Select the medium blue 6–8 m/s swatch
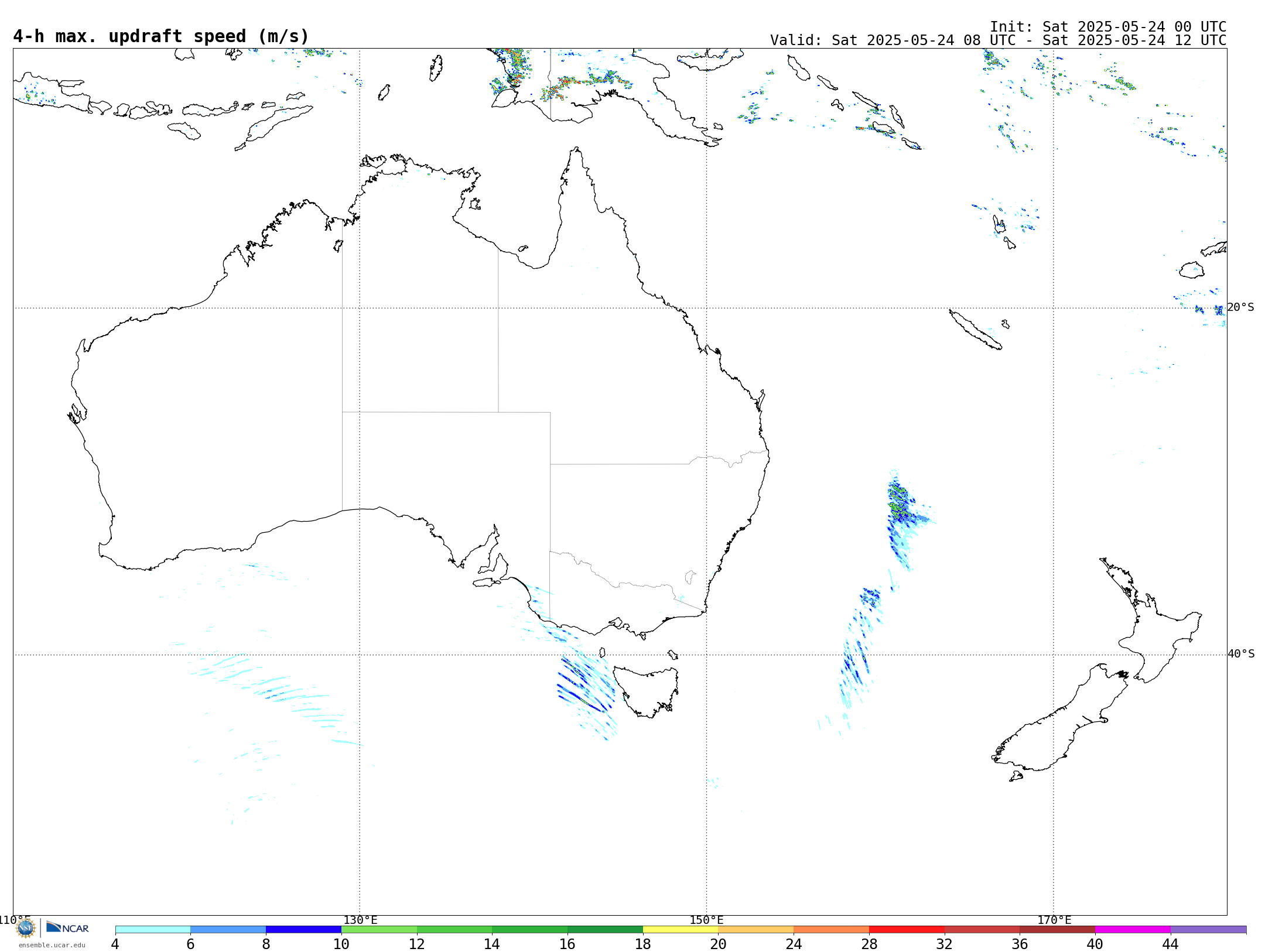1265x952 pixels. click(228, 930)
